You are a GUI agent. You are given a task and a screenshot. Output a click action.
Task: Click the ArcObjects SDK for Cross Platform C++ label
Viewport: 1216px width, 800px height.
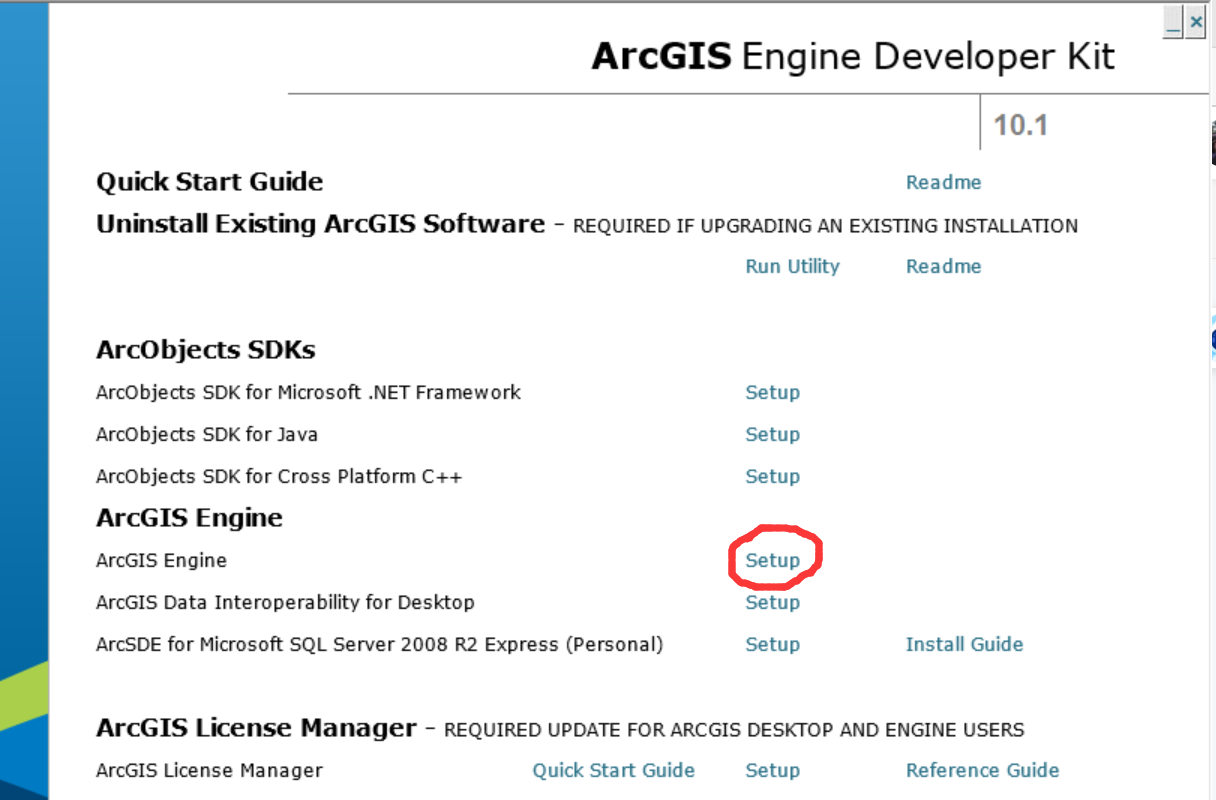pos(279,476)
